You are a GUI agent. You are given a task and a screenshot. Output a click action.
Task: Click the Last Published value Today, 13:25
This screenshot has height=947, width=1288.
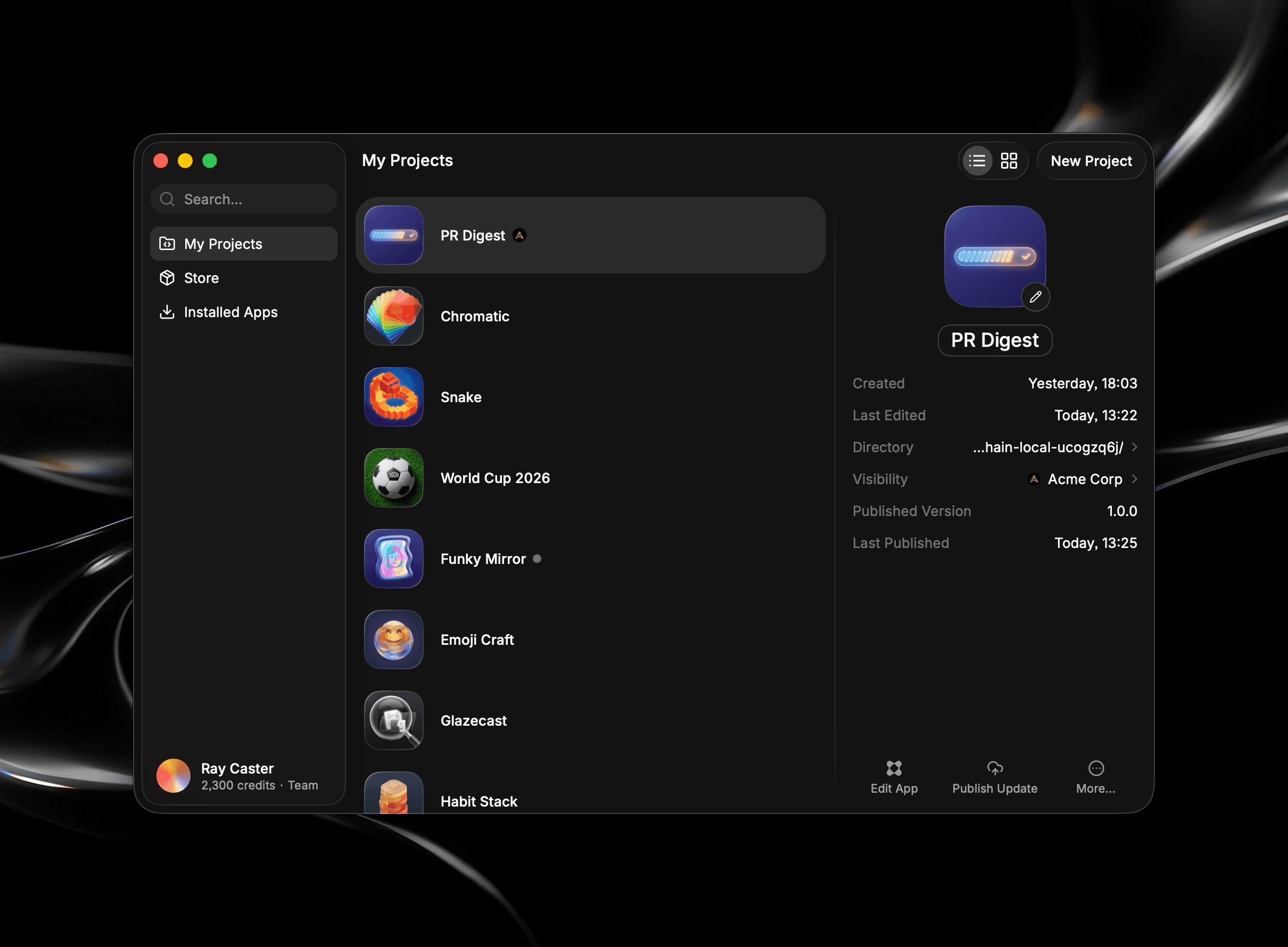pyautogui.click(x=1095, y=543)
